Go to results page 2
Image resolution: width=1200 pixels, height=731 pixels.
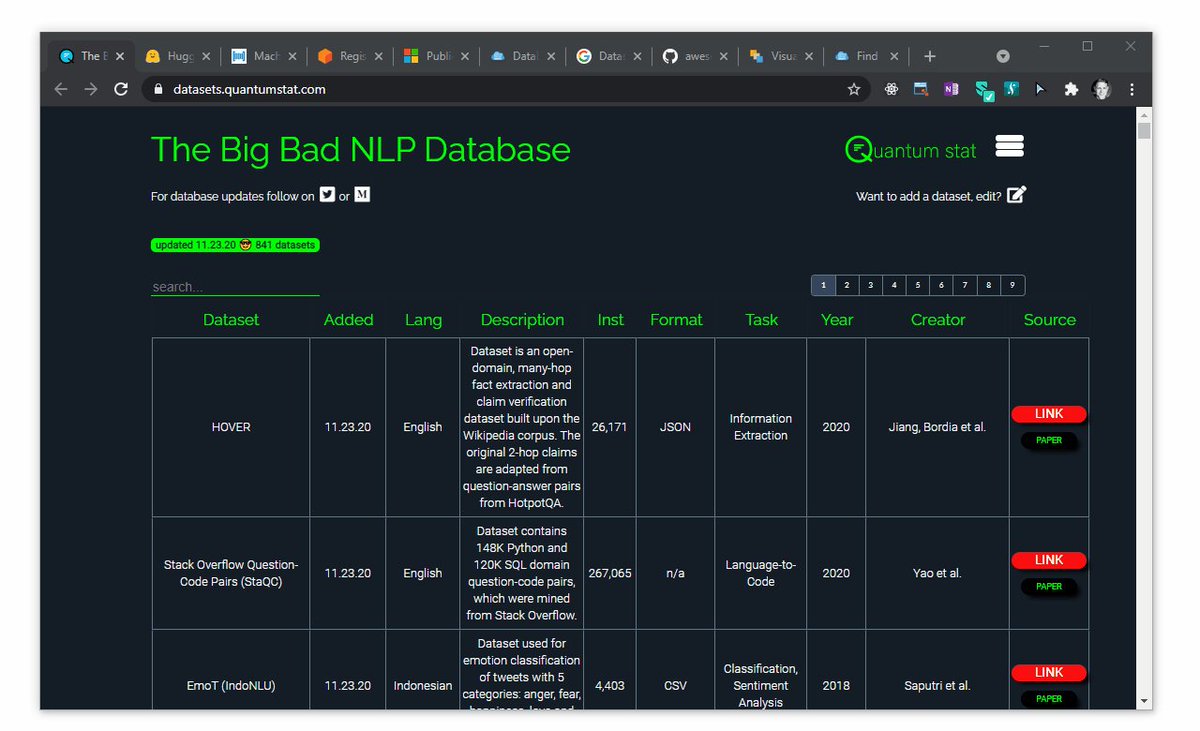coord(847,285)
